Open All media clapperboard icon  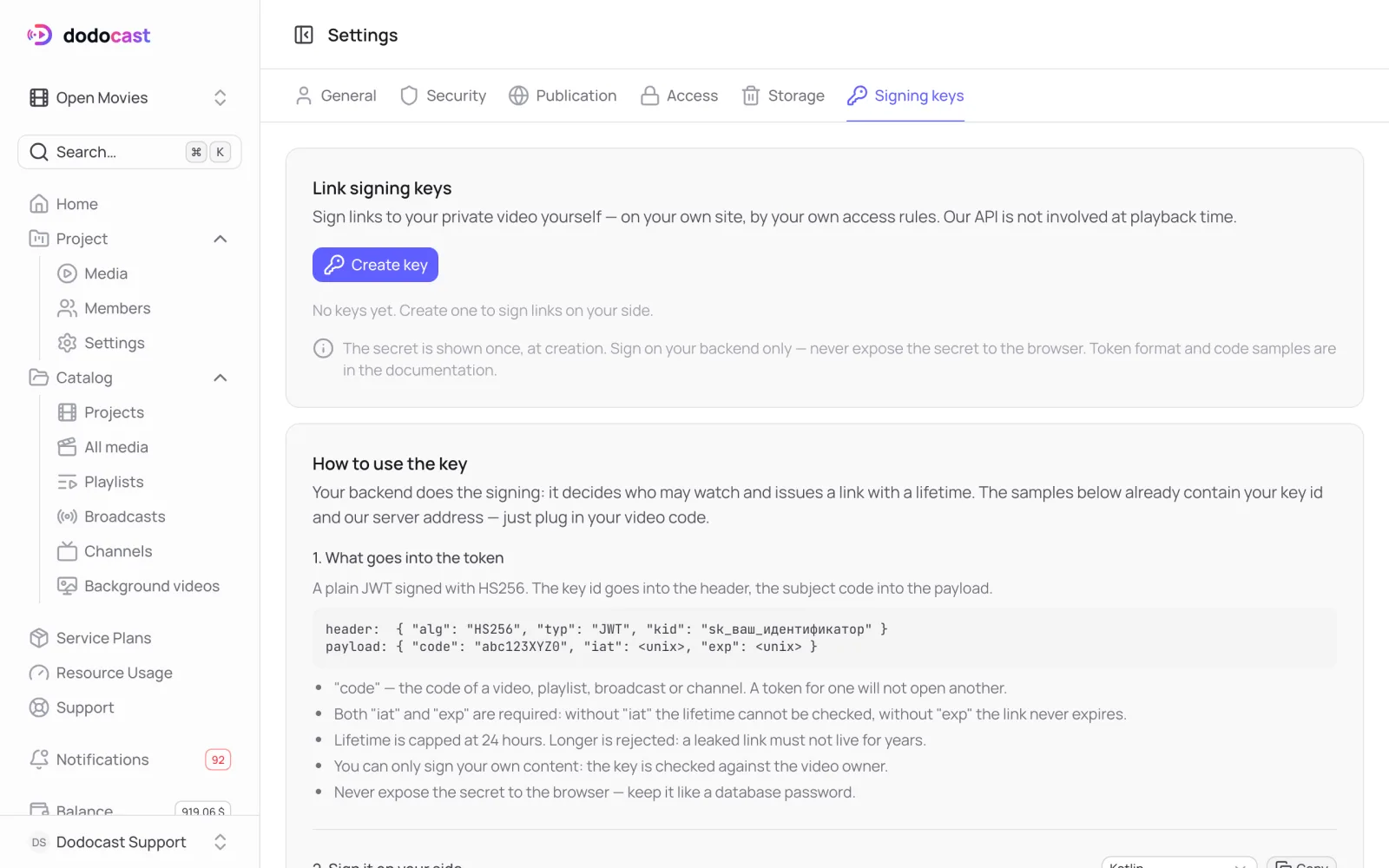(x=67, y=447)
